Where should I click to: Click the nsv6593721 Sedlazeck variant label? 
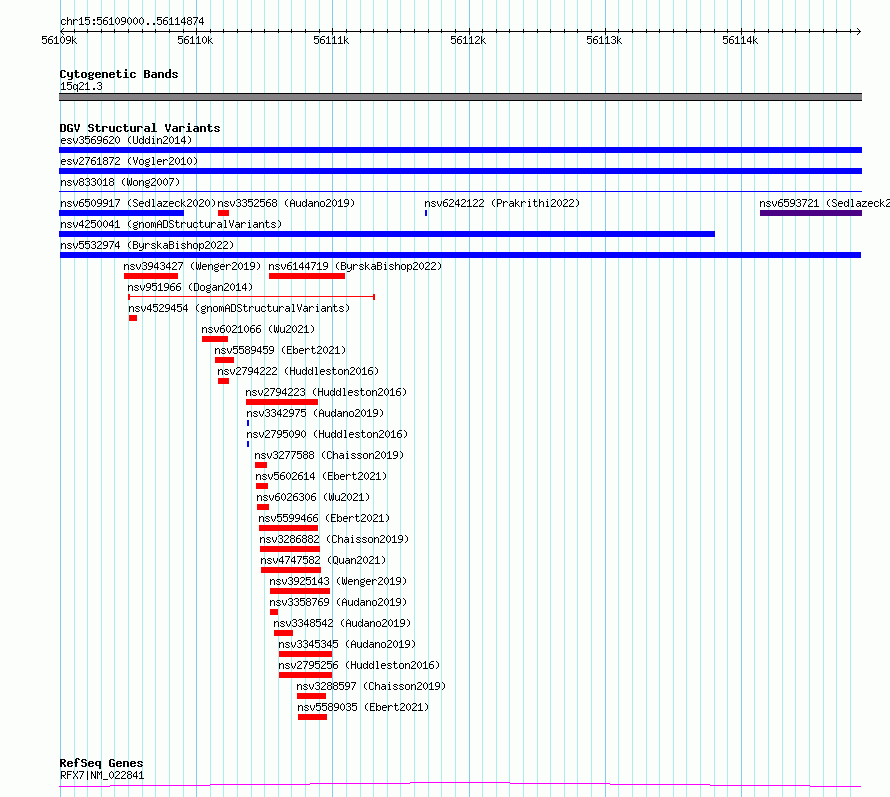click(x=824, y=203)
